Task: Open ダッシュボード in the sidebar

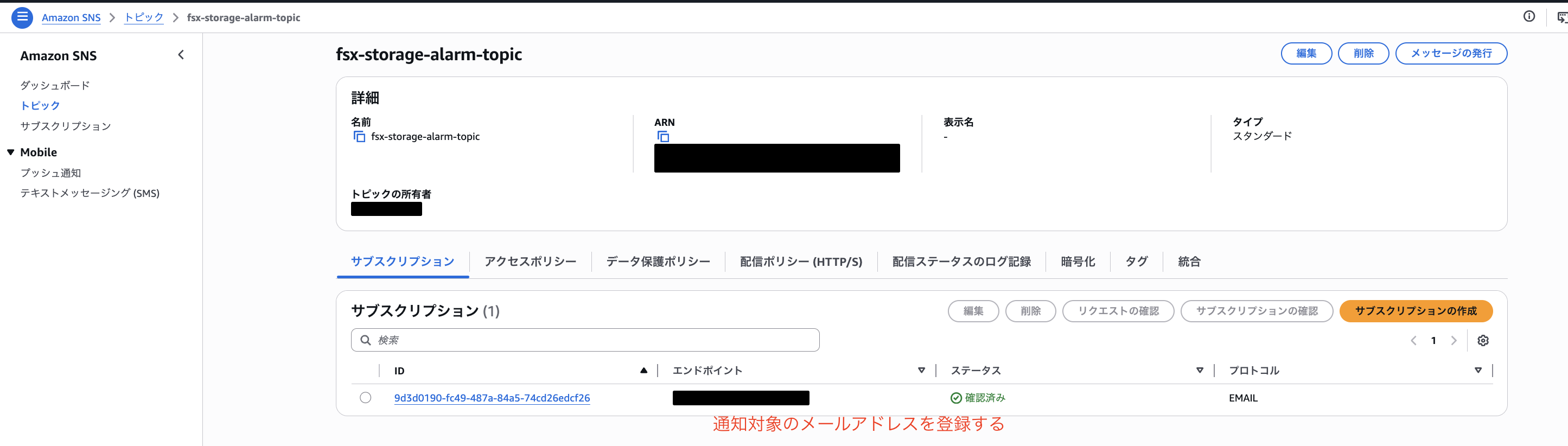Action: [55, 85]
